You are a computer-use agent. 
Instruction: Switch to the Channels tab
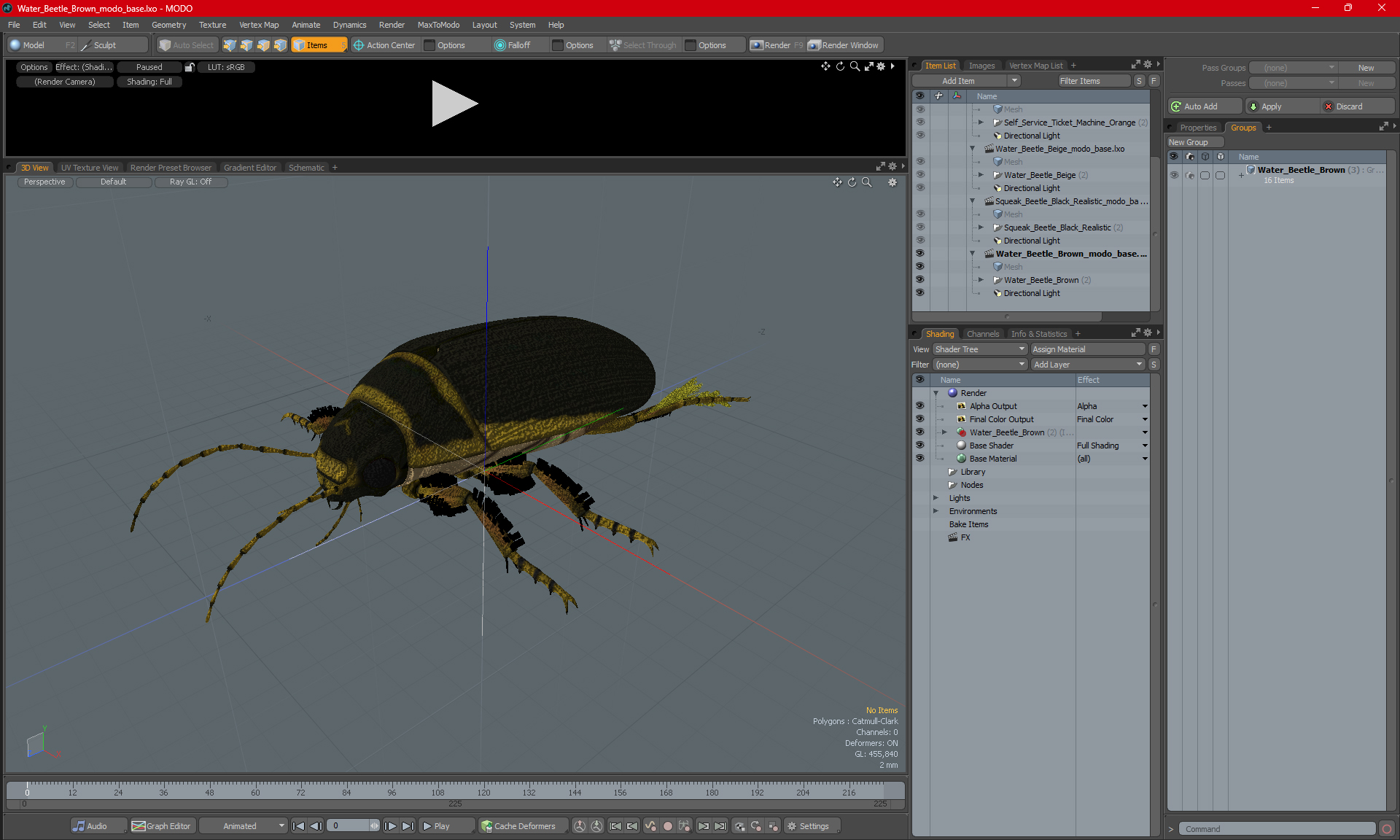click(983, 334)
